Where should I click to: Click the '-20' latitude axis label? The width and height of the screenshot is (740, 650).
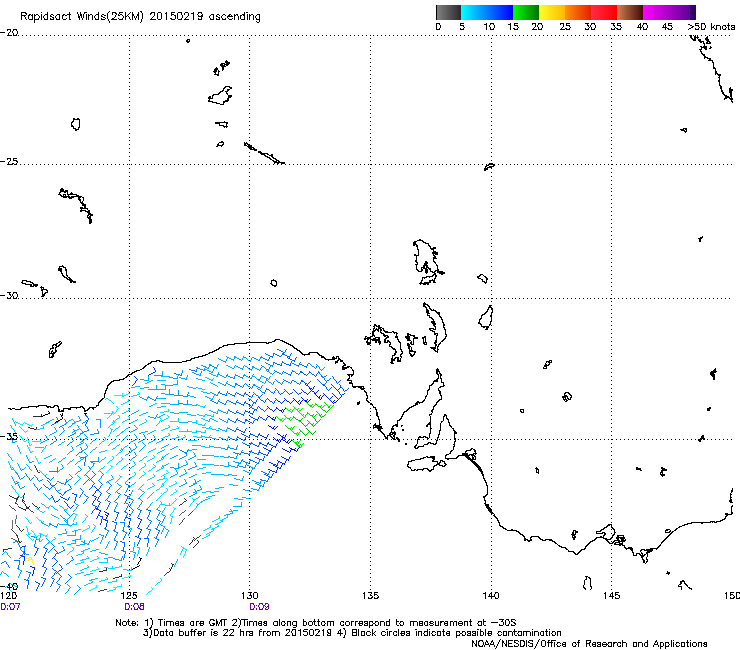(9, 33)
